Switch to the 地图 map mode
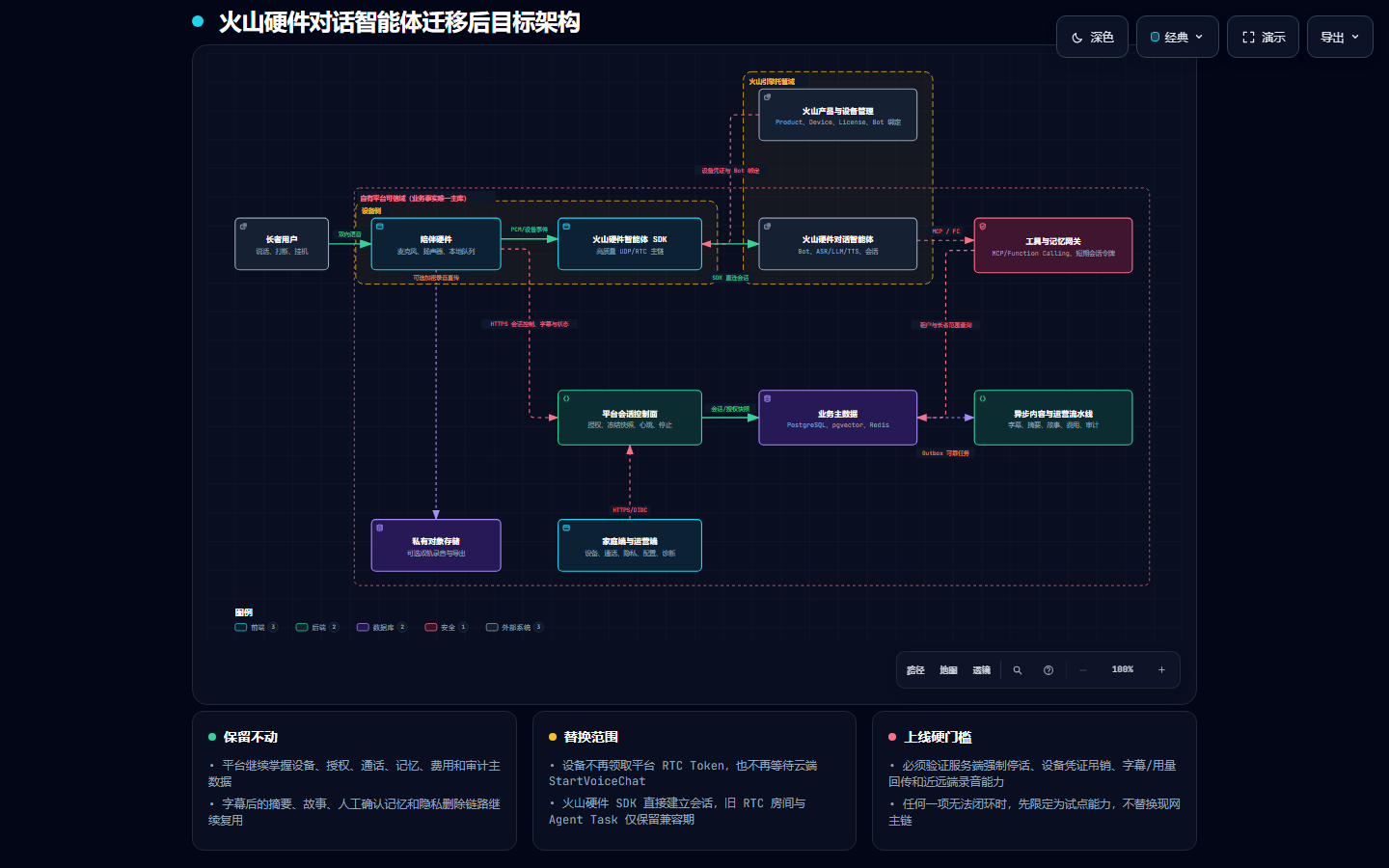Viewport: 1389px width, 868px height. [948, 670]
